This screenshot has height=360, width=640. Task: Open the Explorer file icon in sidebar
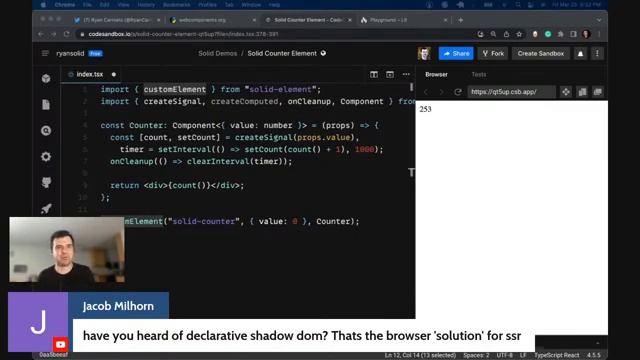click(46, 104)
